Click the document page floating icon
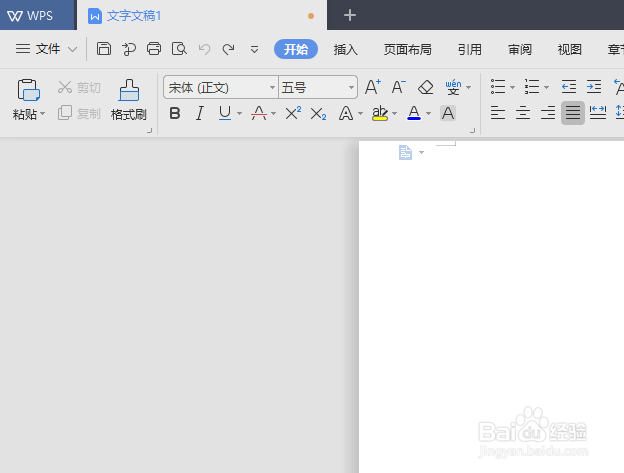 click(406, 152)
